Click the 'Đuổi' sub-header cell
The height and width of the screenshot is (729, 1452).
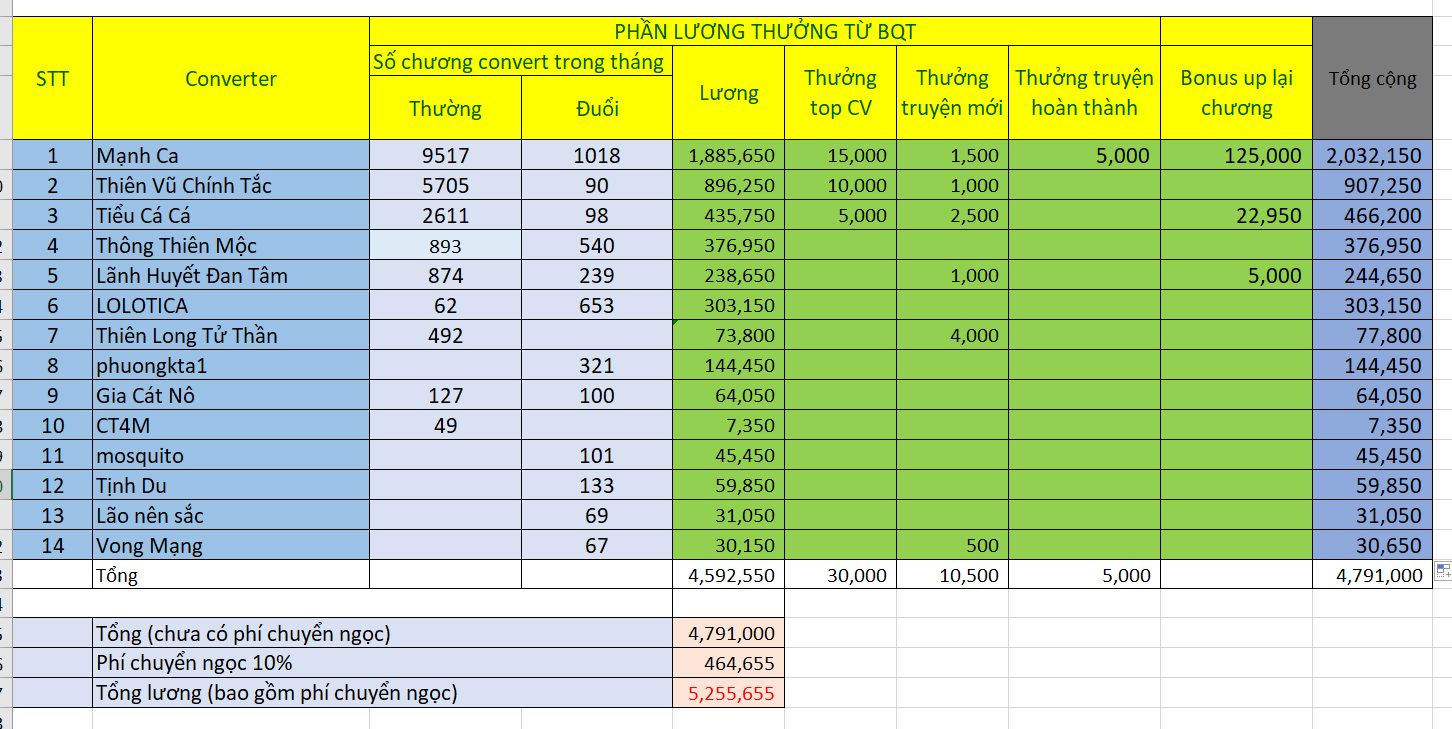(x=597, y=108)
